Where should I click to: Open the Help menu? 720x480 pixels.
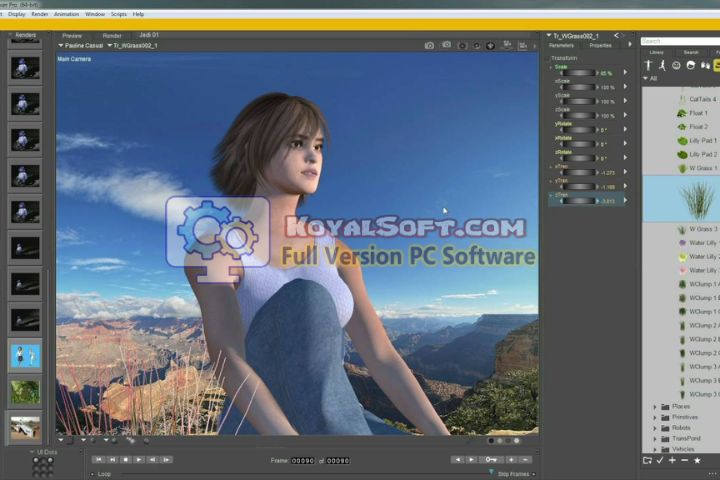[138, 14]
